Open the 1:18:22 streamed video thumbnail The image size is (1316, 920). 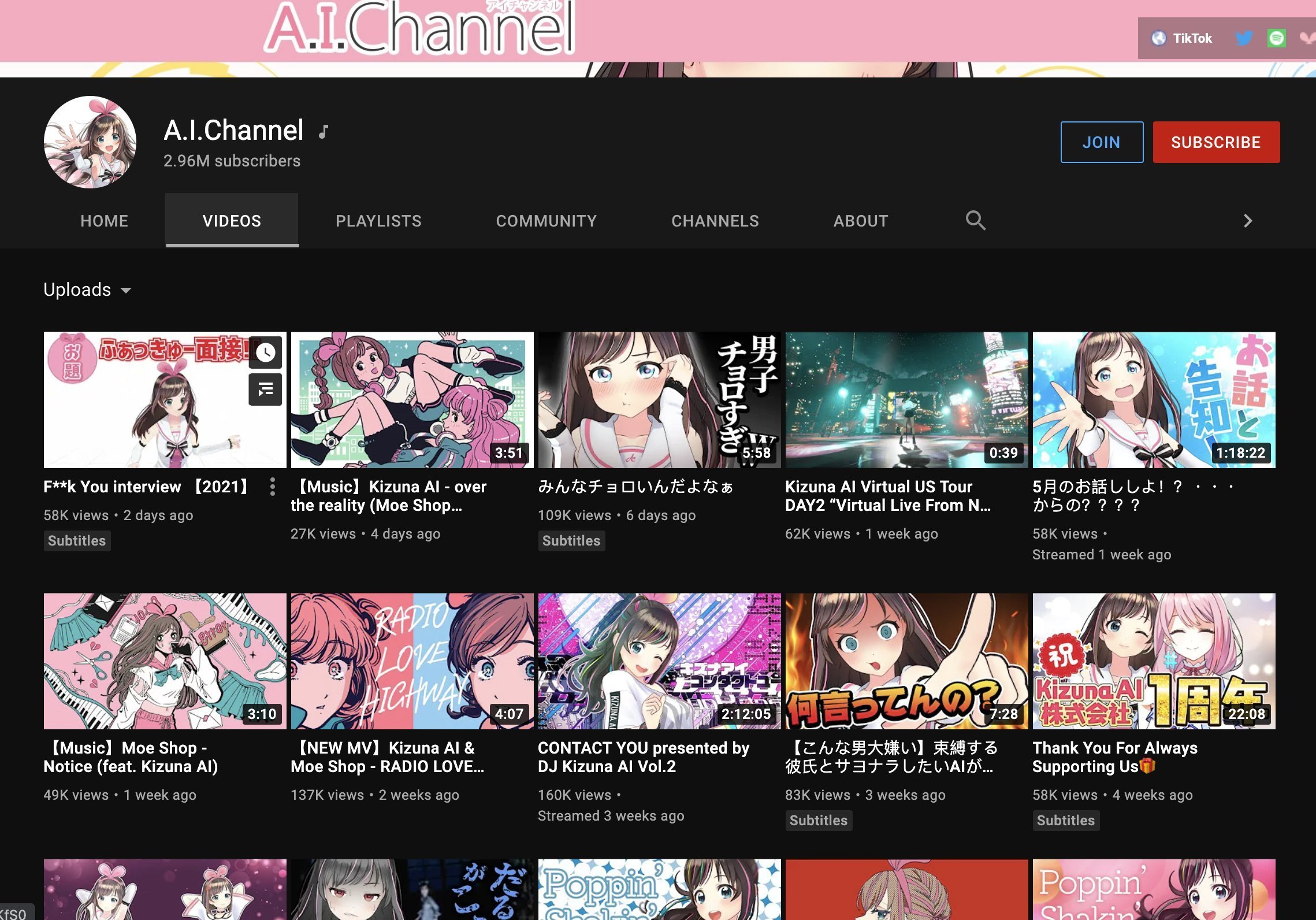[x=1154, y=400]
